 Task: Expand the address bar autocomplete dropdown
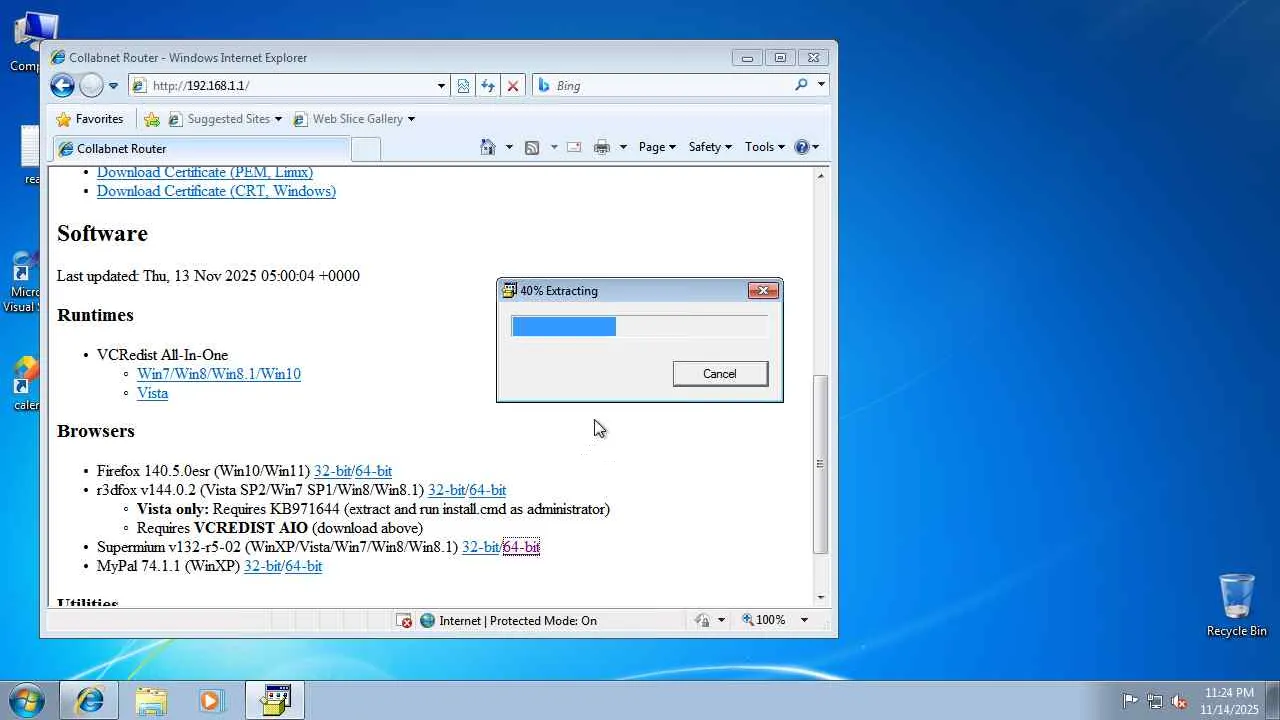tap(441, 86)
